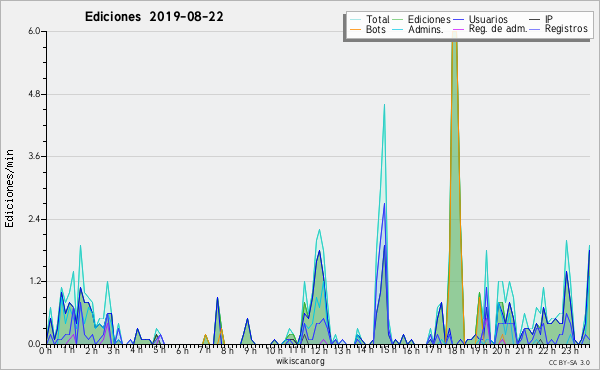Click the '9 h' x-axis label
The width and height of the screenshot is (600, 370).
(x=250, y=350)
